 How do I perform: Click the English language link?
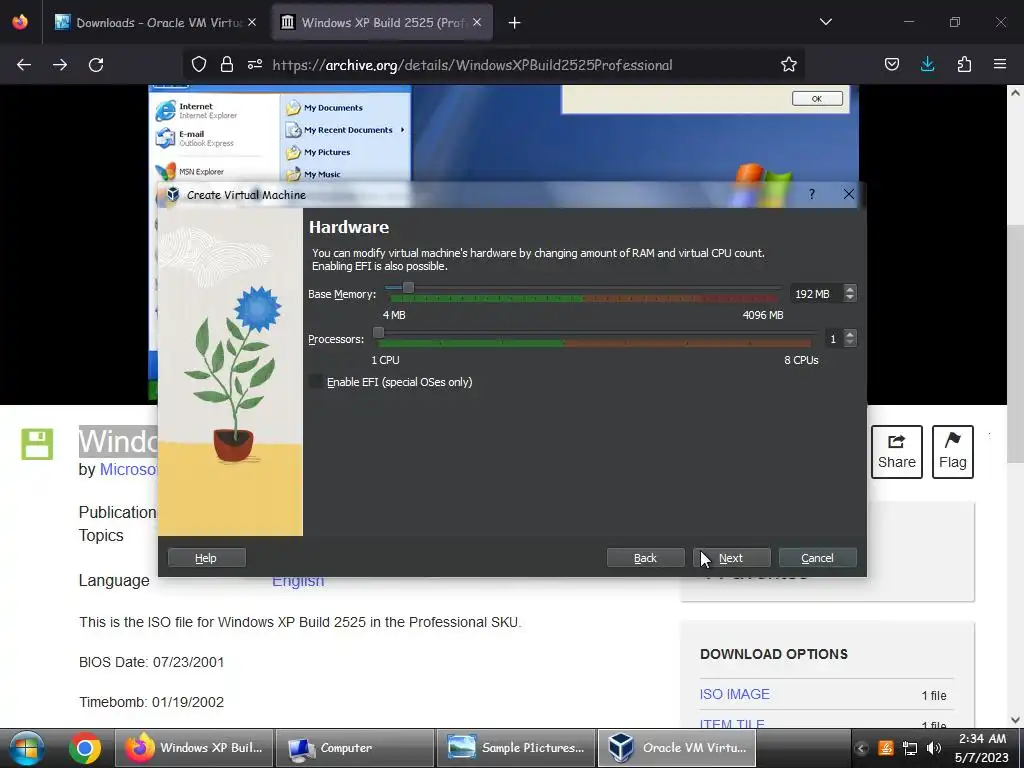(298, 581)
